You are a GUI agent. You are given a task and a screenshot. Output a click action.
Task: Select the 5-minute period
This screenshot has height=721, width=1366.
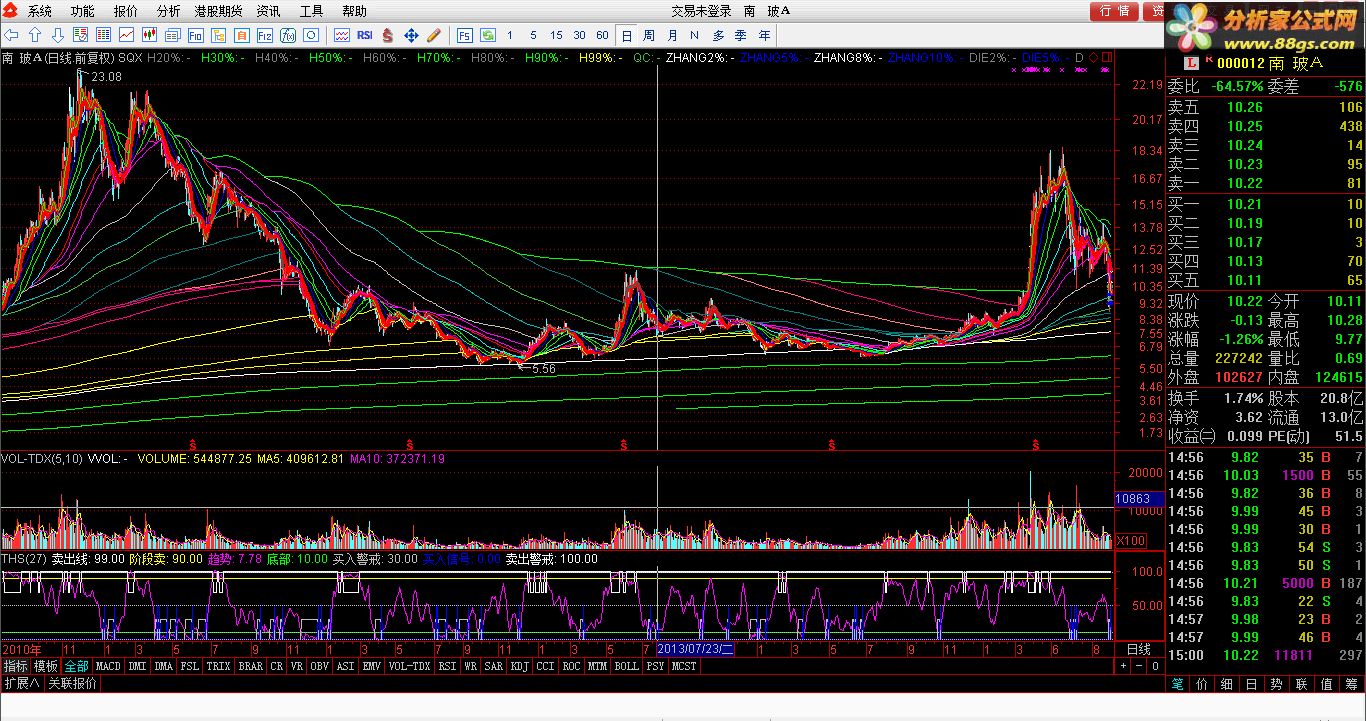point(533,35)
